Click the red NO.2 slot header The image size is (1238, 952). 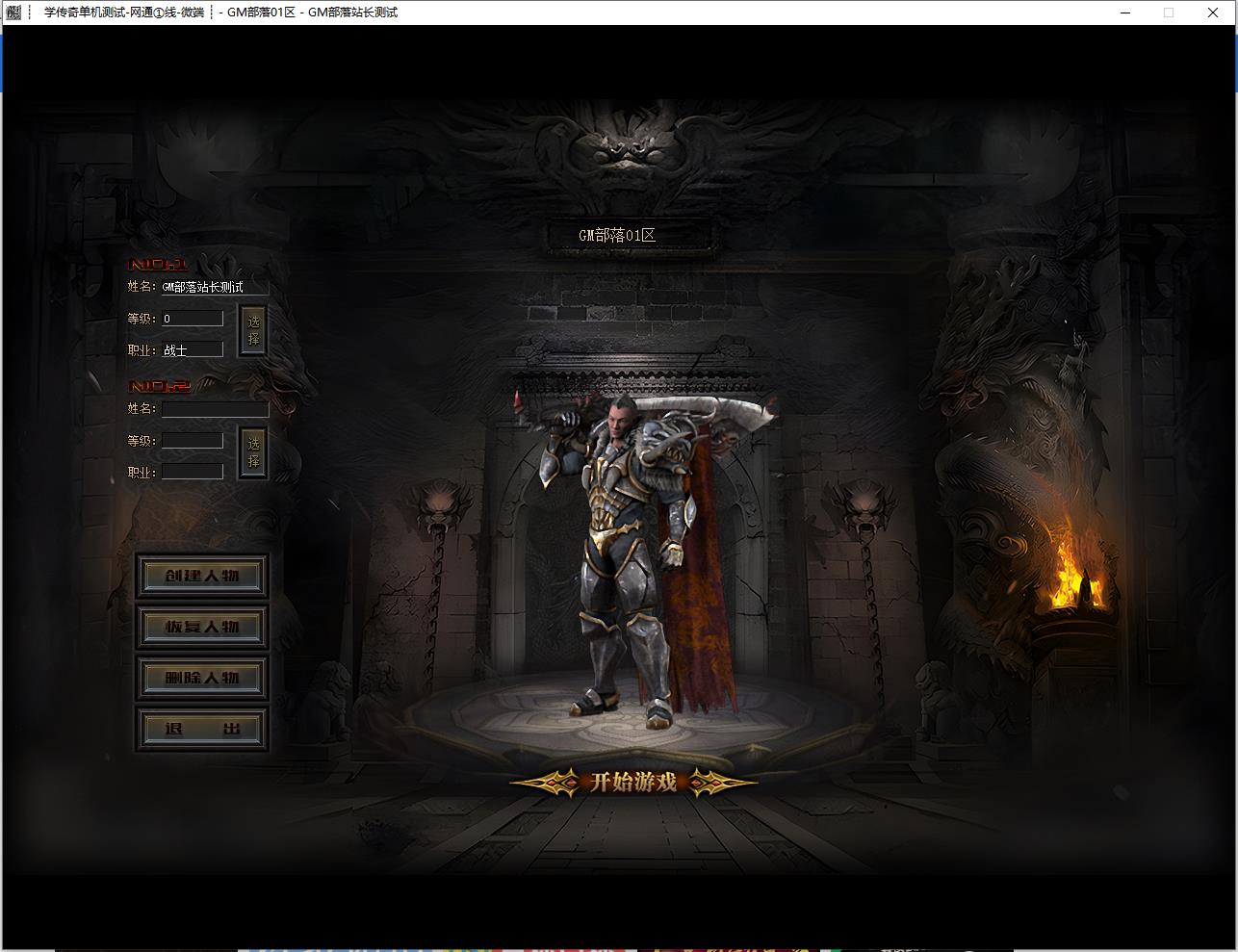(x=159, y=386)
